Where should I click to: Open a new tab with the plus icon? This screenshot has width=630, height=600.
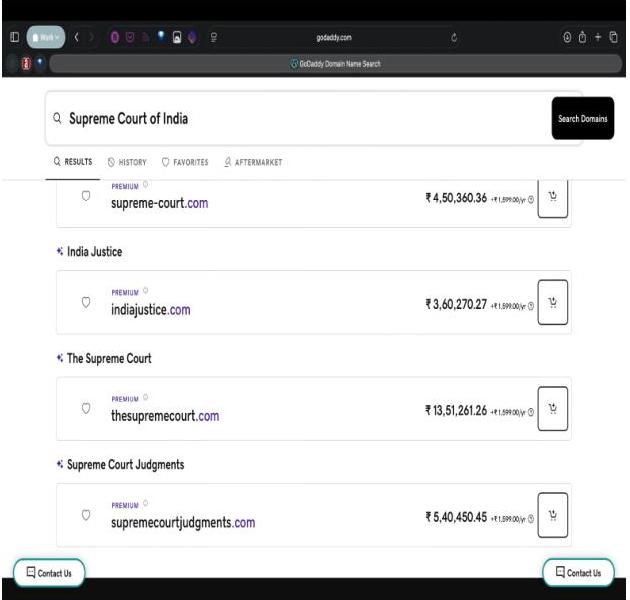(598, 37)
